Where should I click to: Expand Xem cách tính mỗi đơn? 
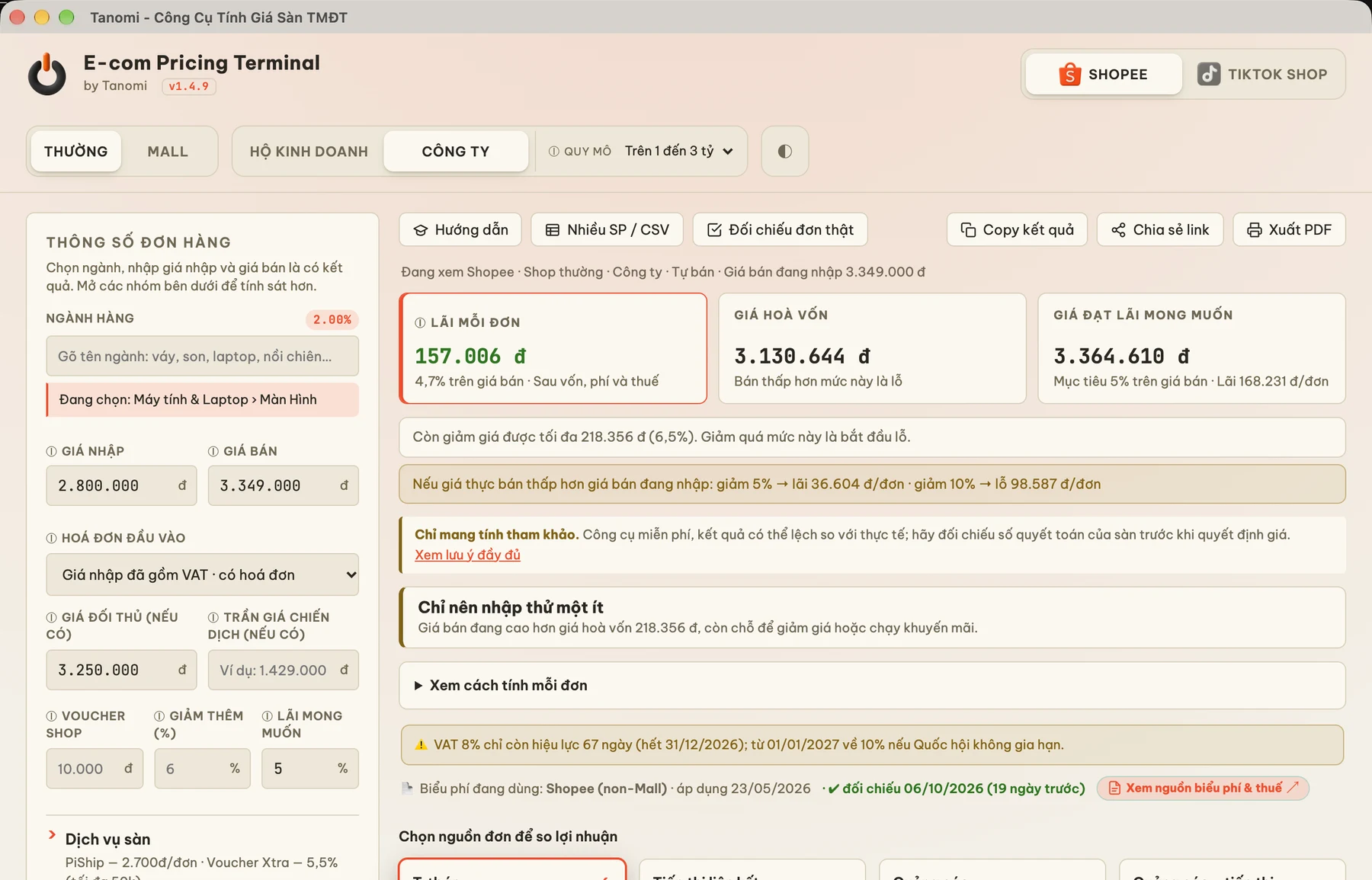pyautogui.click(x=872, y=685)
